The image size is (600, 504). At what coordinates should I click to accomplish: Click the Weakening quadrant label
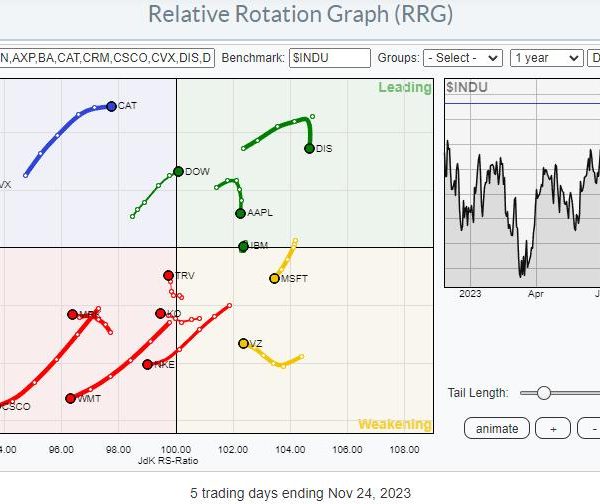tap(395, 424)
